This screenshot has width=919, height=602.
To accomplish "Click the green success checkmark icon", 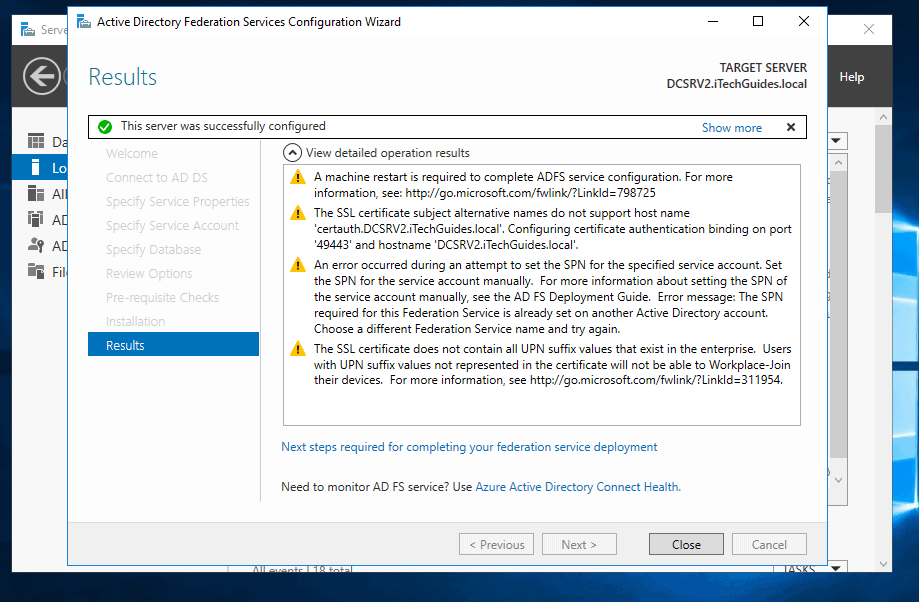I will 105,127.
